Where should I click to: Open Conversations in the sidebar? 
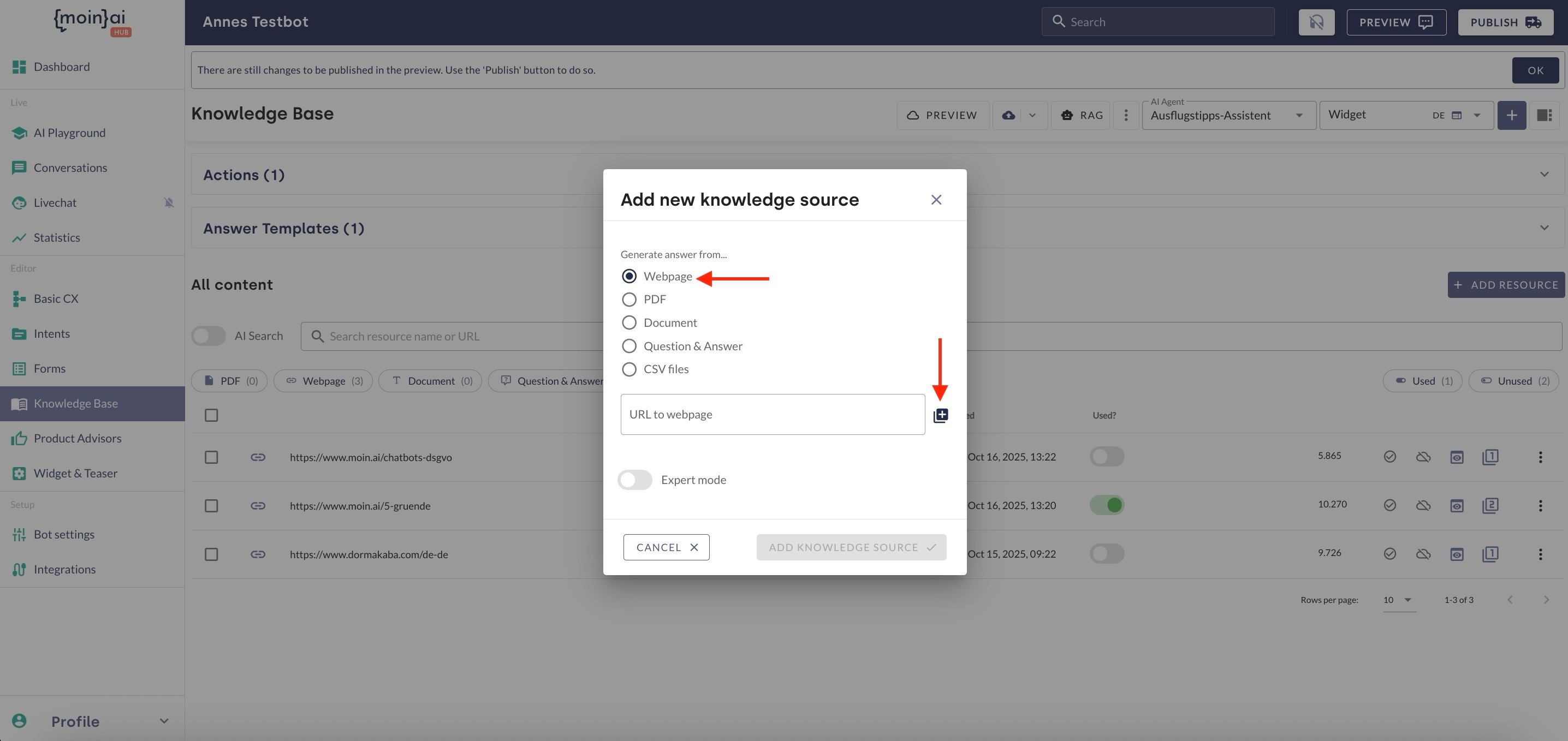point(70,168)
